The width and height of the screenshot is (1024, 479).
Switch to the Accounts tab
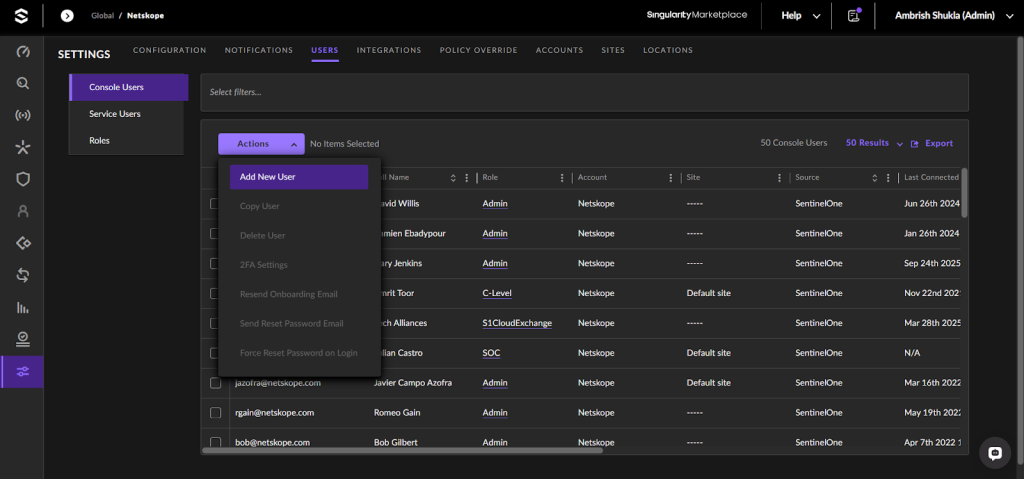click(x=560, y=50)
